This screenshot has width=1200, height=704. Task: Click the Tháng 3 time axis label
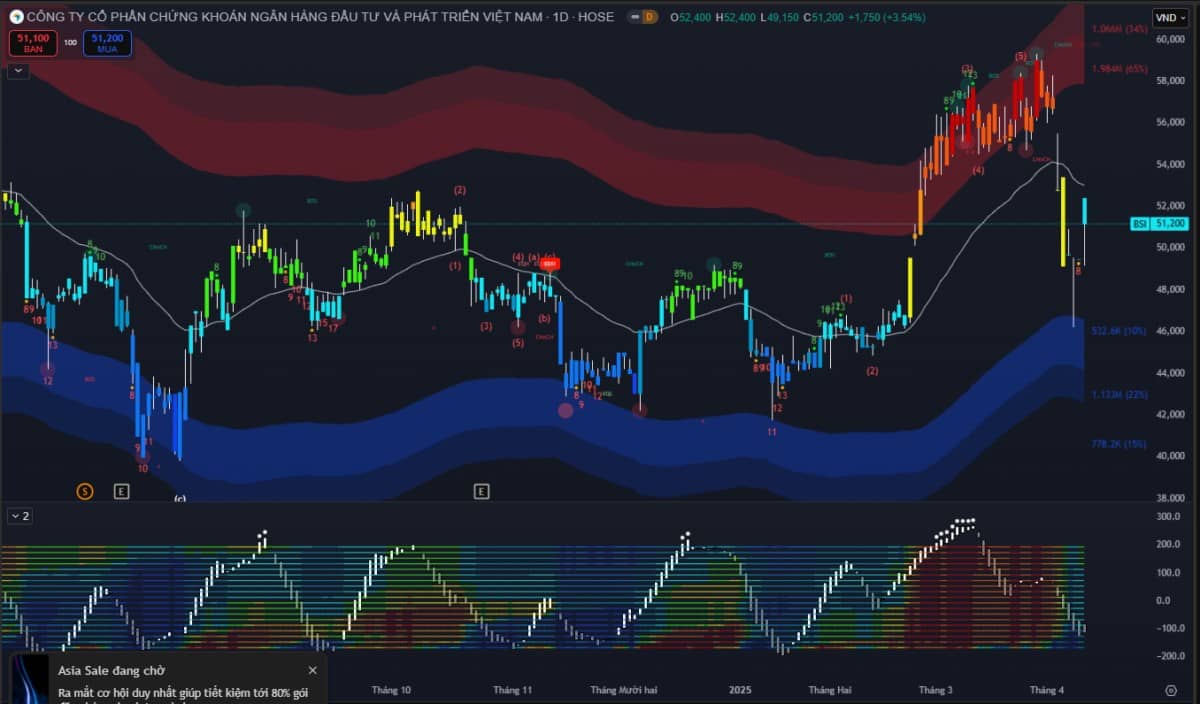click(936, 690)
